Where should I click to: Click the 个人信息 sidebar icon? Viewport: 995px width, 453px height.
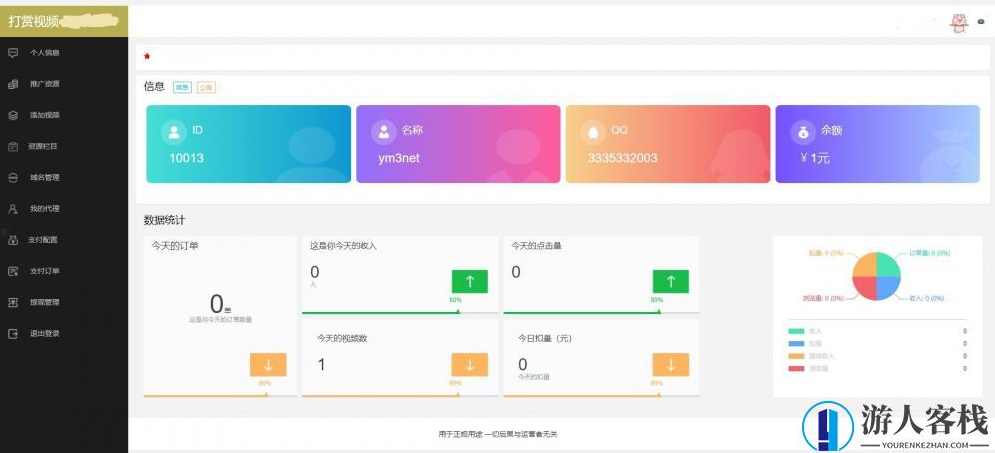click(13, 53)
